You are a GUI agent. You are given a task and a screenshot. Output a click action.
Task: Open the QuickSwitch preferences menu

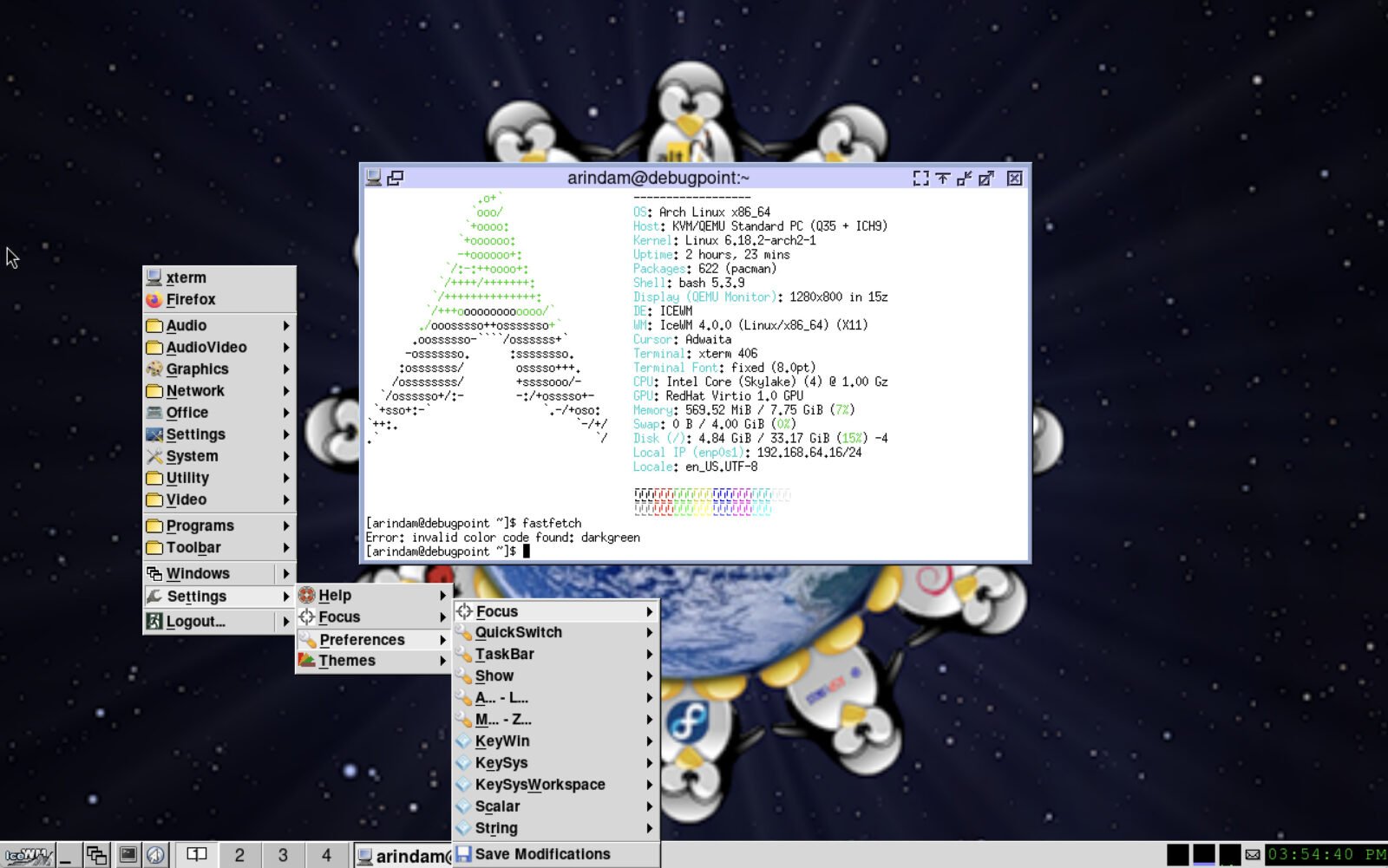(518, 632)
